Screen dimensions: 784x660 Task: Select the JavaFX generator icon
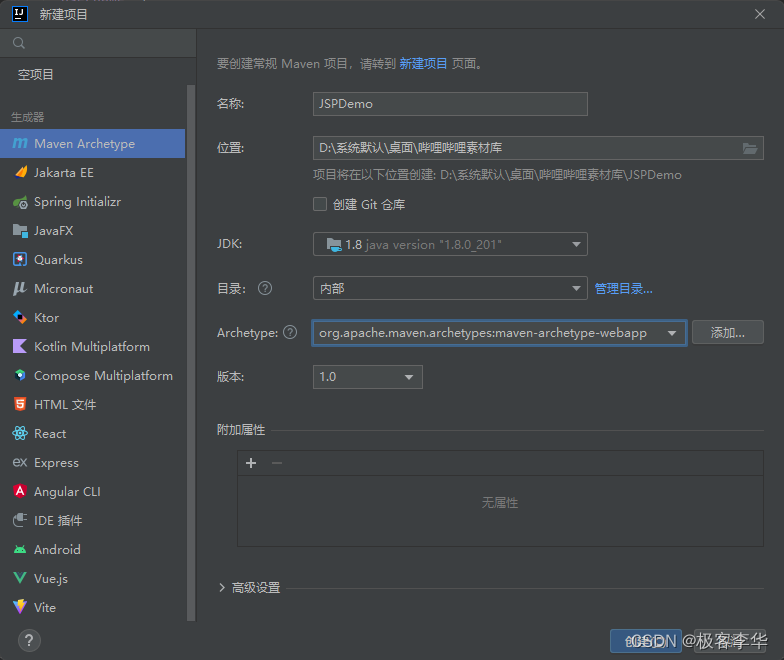coord(20,230)
